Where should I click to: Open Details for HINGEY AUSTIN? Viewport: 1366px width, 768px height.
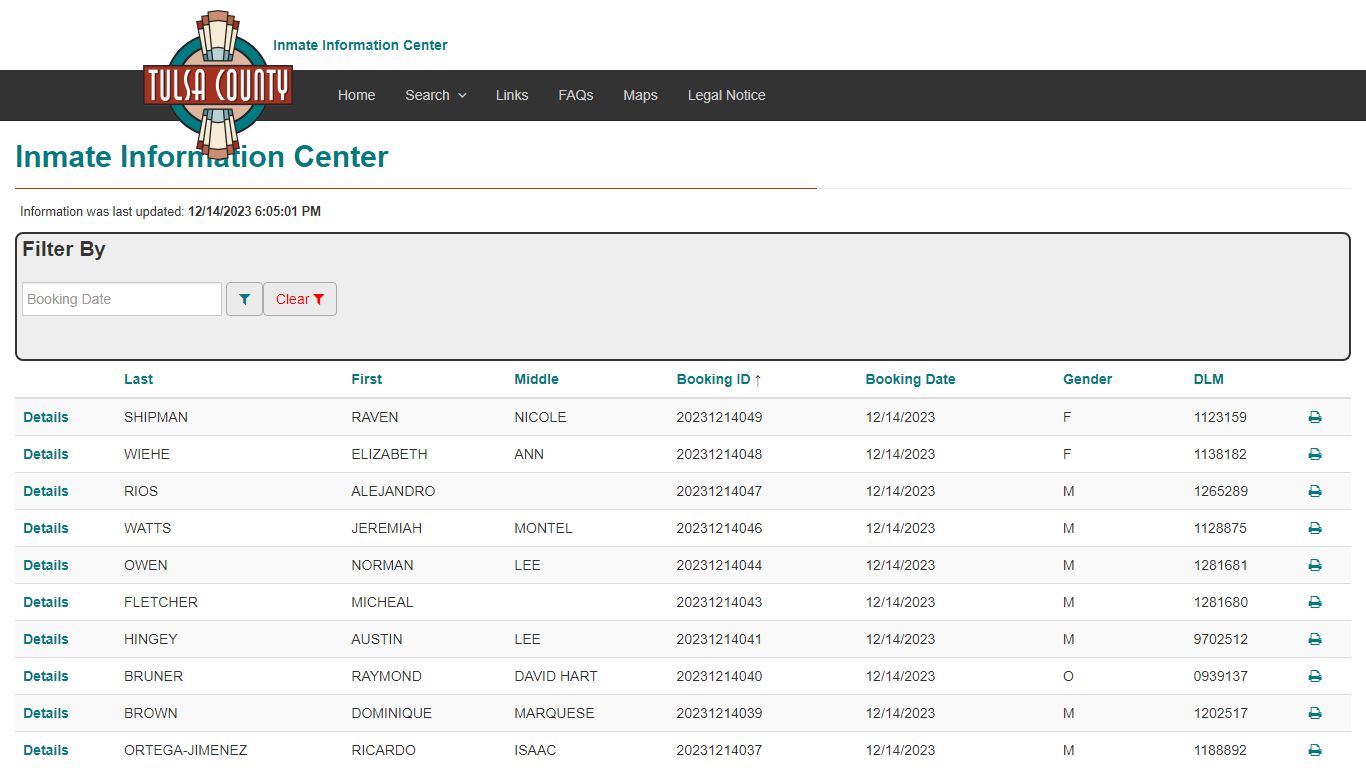click(x=46, y=639)
